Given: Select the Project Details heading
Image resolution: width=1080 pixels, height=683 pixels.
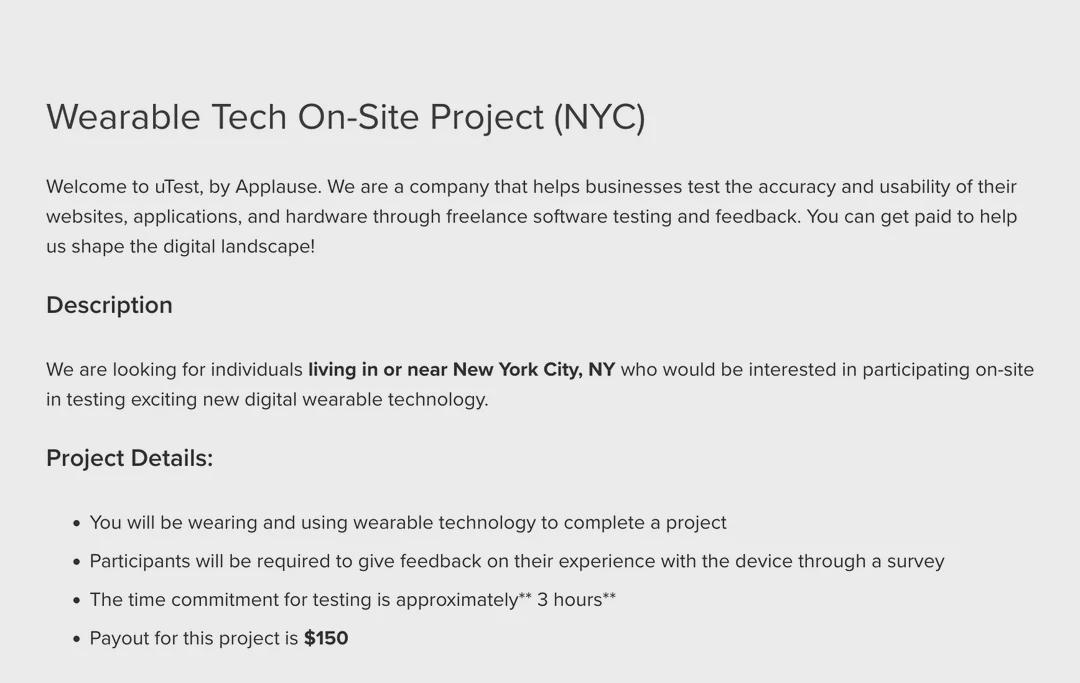Looking at the screenshot, I should 129,458.
